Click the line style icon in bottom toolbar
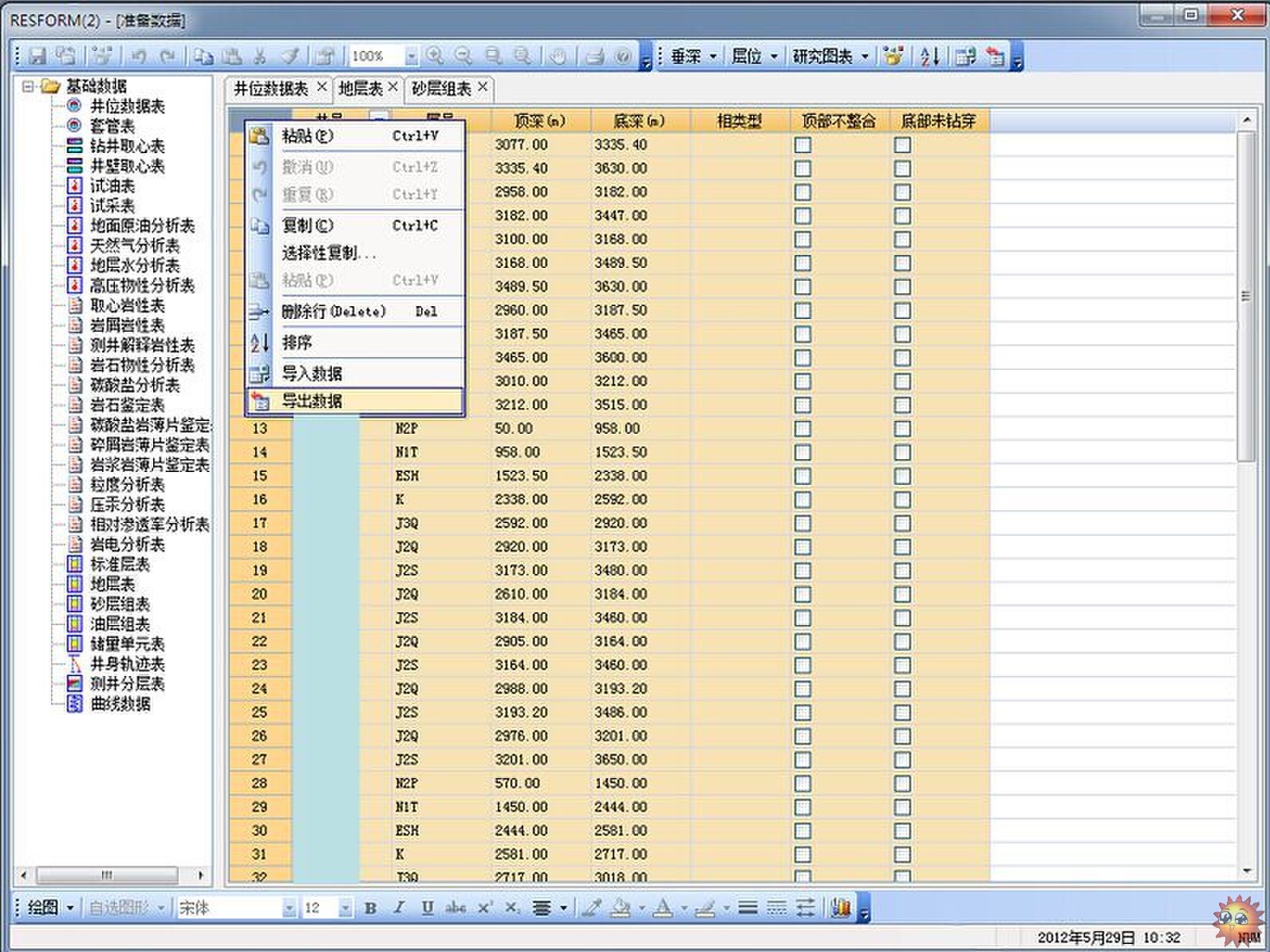 747,907
